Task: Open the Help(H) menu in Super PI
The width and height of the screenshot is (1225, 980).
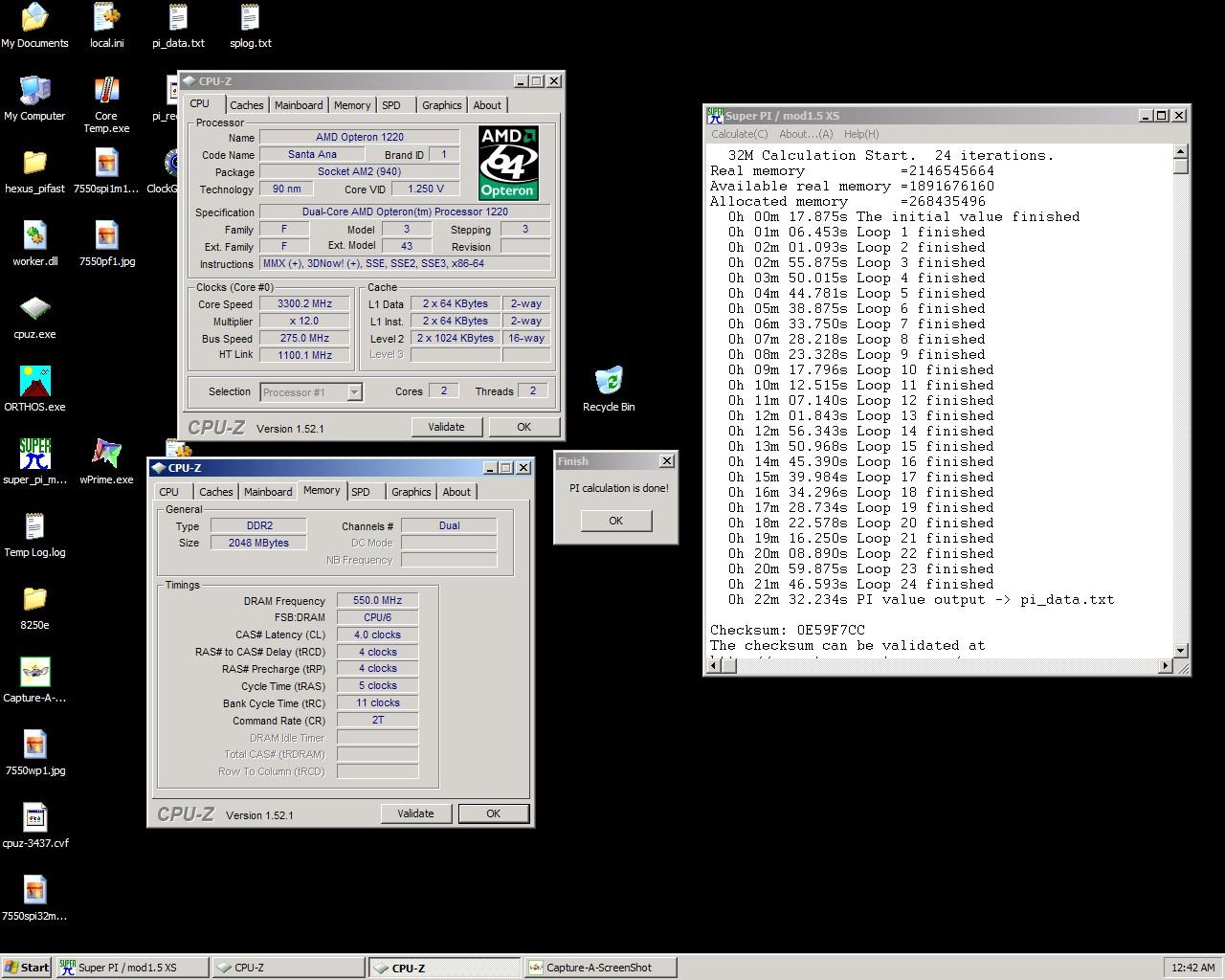Action: coord(861,134)
